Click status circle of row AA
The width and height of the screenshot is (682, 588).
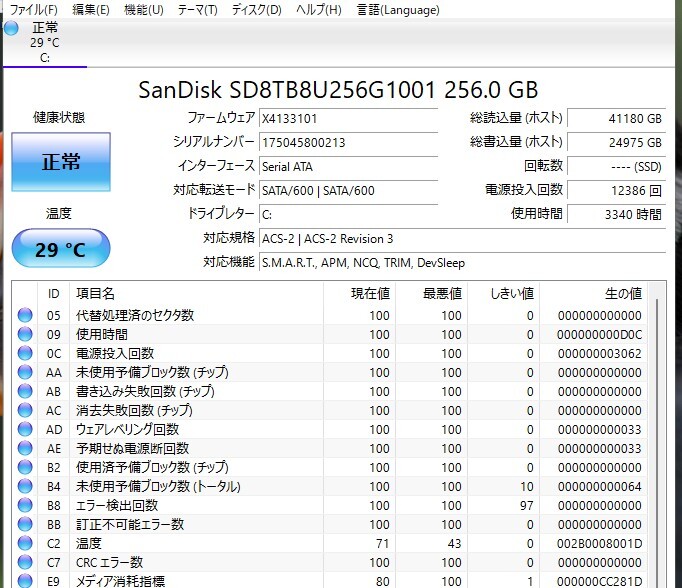25,372
